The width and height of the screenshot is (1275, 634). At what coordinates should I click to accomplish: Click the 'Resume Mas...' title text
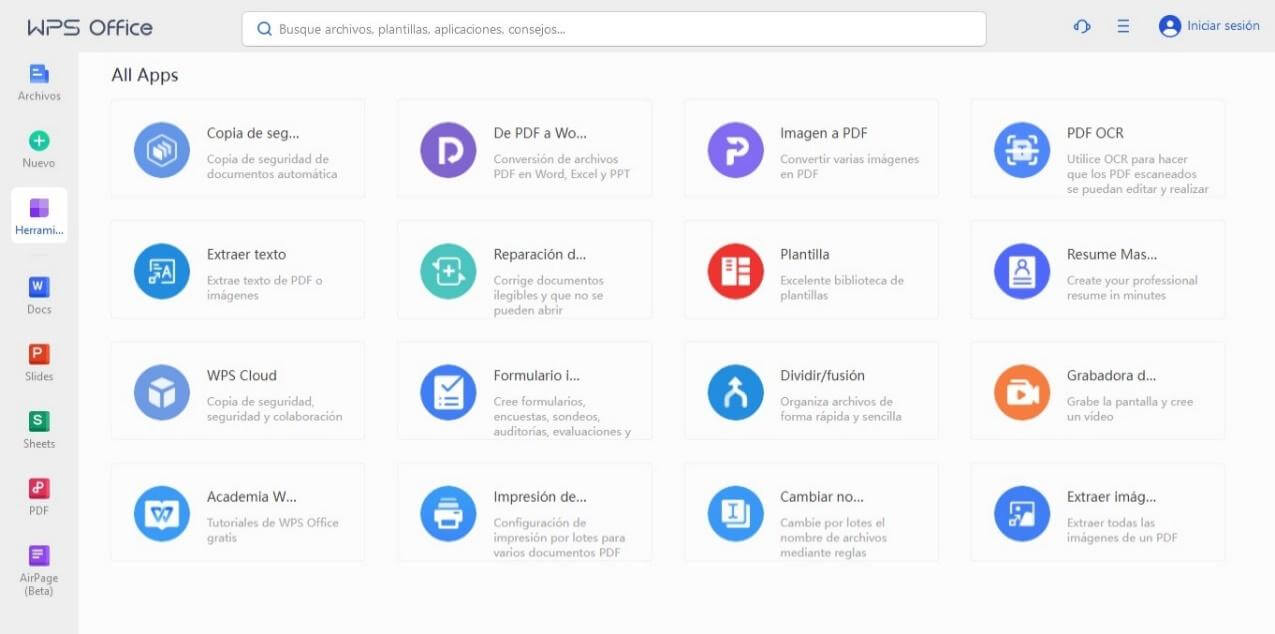[x=1112, y=254]
